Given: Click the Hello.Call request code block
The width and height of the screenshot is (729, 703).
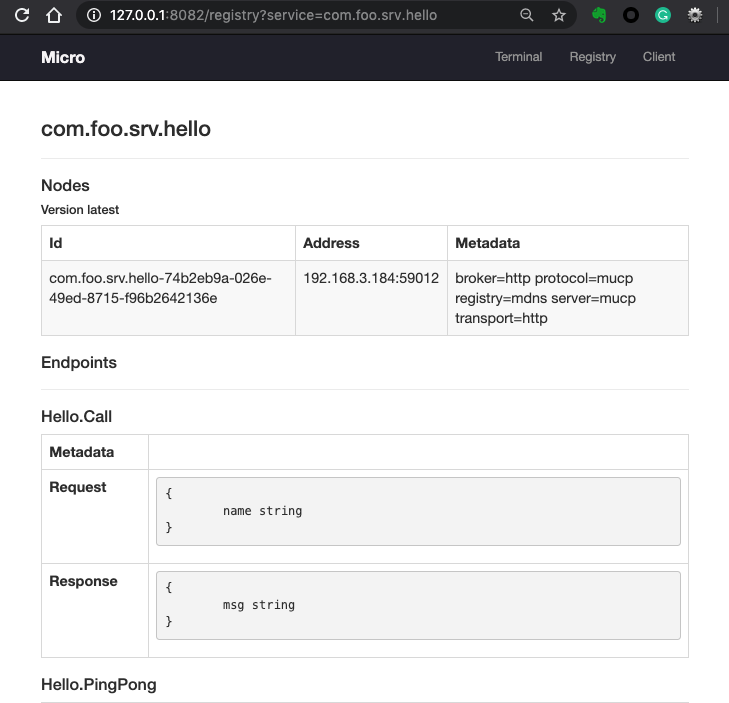Looking at the screenshot, I should [x=417, y=511].
